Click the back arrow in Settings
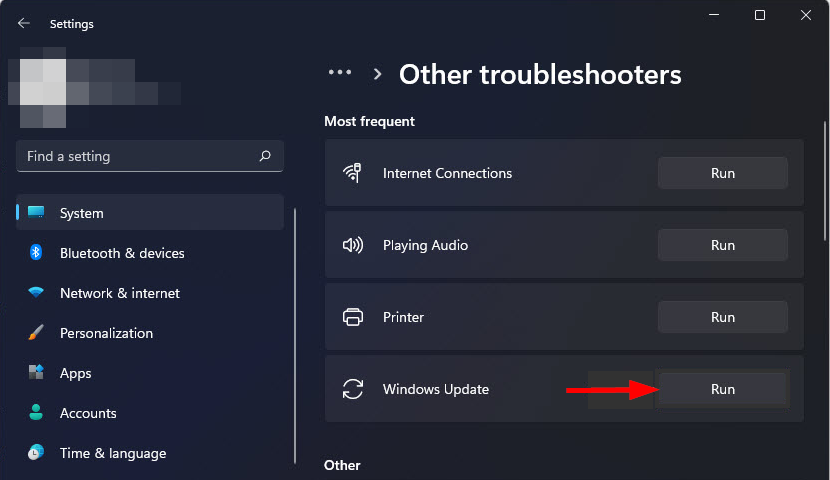Image resolution: width=830 pixels, height=480 pixels. click(x=24, y=23)
